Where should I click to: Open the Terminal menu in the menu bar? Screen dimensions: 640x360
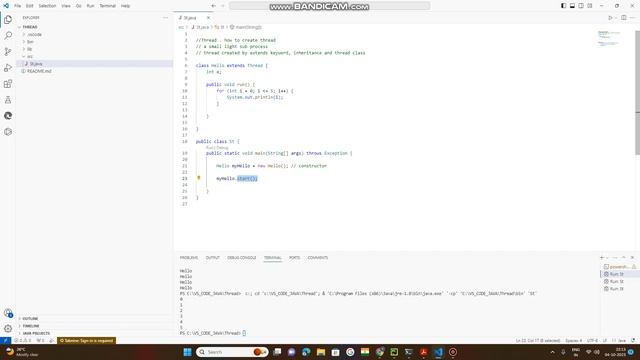tap(108, 6)
